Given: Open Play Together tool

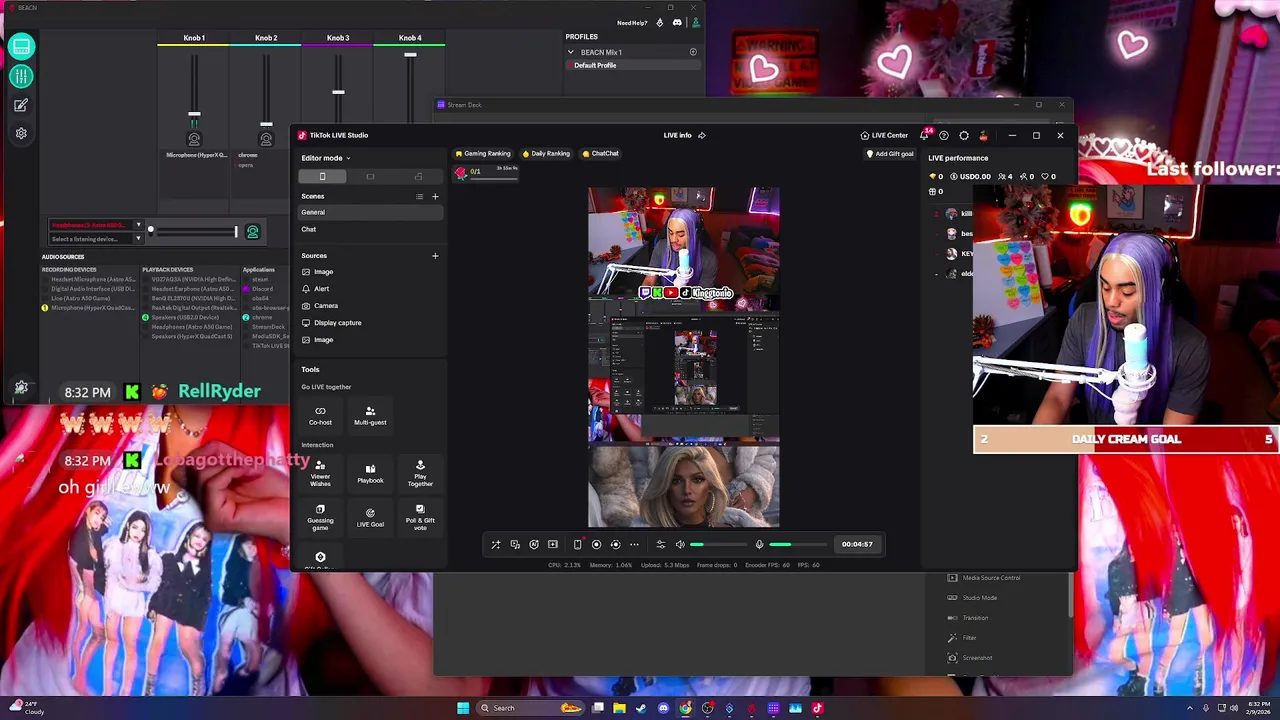Looking at the screenshot, I should click(420, 473).
